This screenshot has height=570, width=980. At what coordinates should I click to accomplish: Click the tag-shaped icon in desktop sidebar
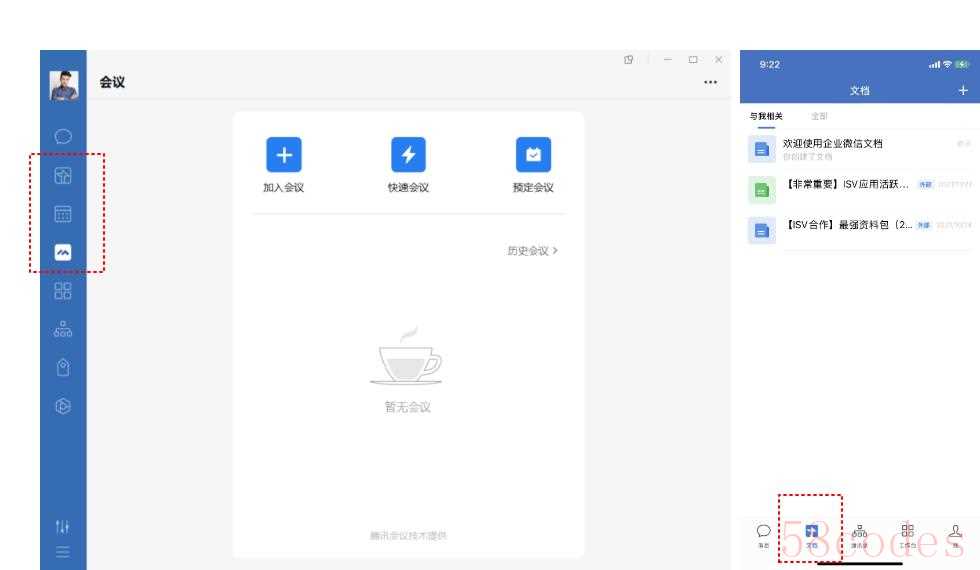63,368
